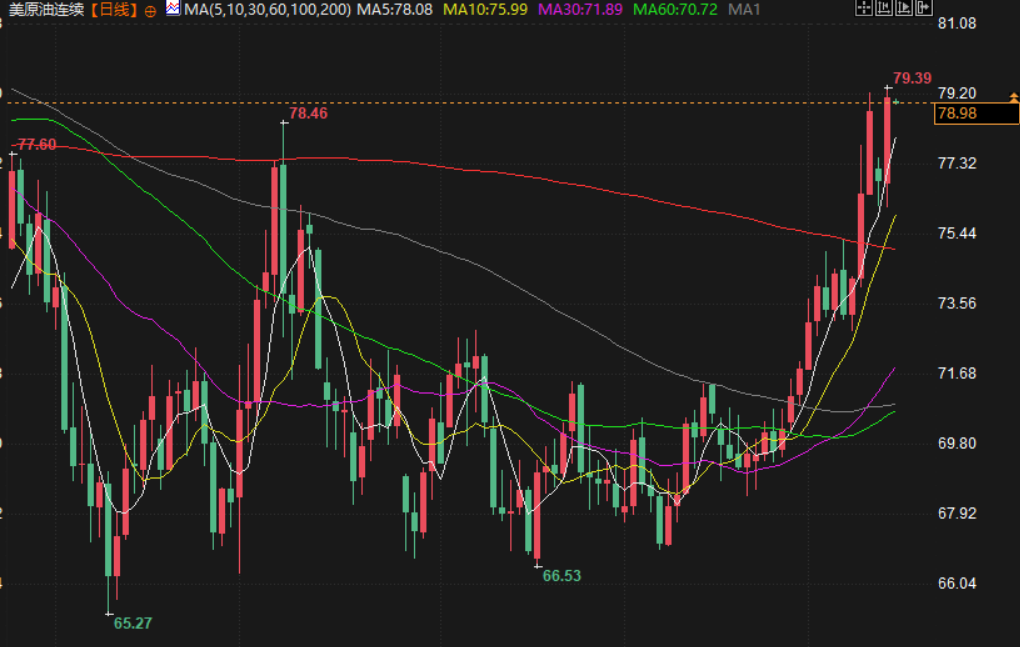Click the gray MA1 label at top
1020x647 pixels.
744,10
